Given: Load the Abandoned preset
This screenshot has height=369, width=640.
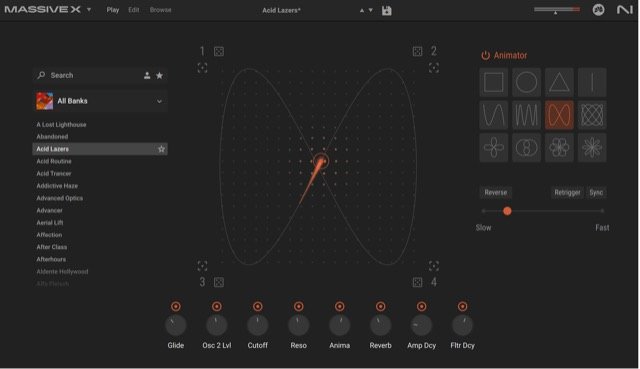Looking at the screenshot, I should tap(52, 137).
